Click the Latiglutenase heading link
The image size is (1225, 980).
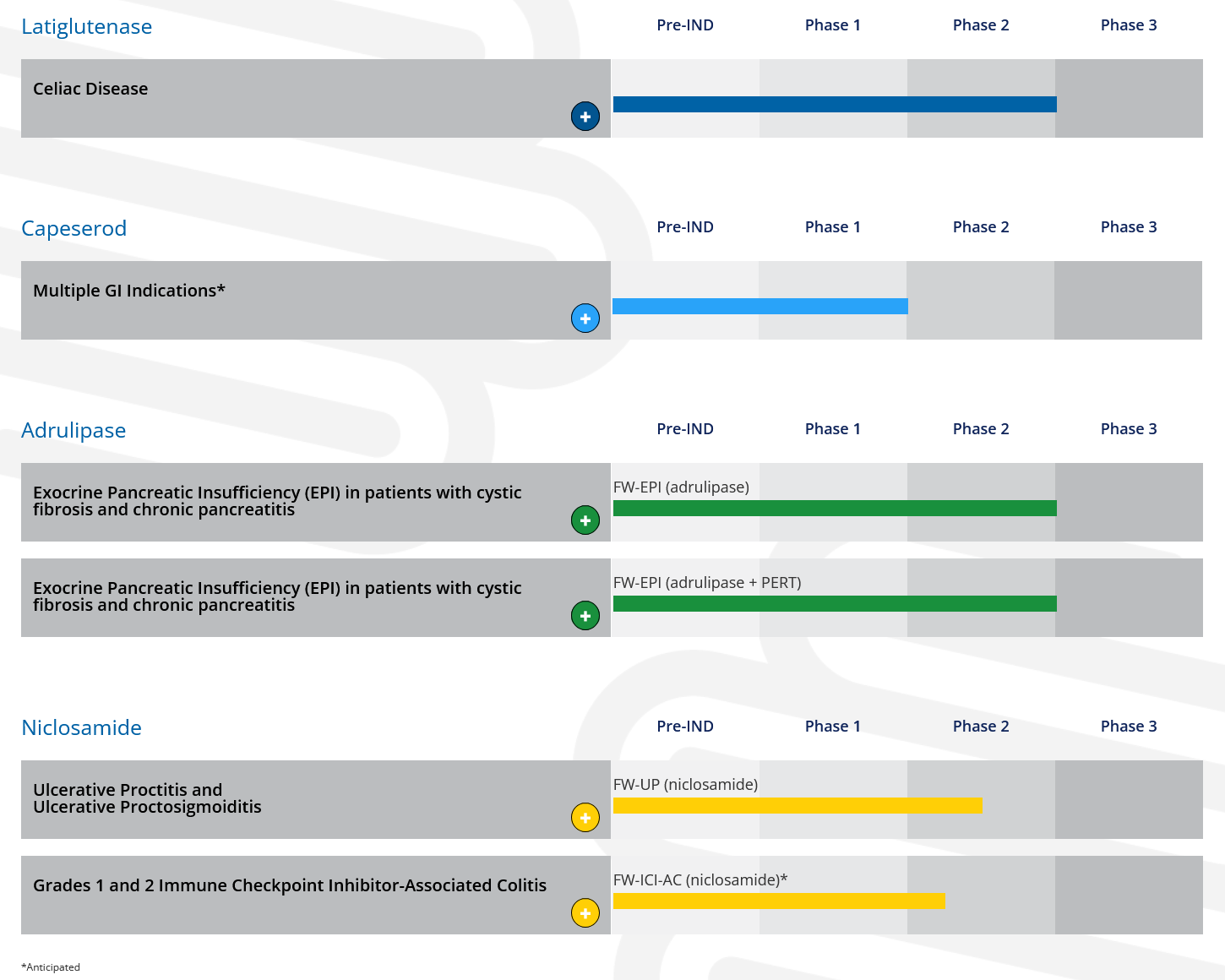coord(87,27)
